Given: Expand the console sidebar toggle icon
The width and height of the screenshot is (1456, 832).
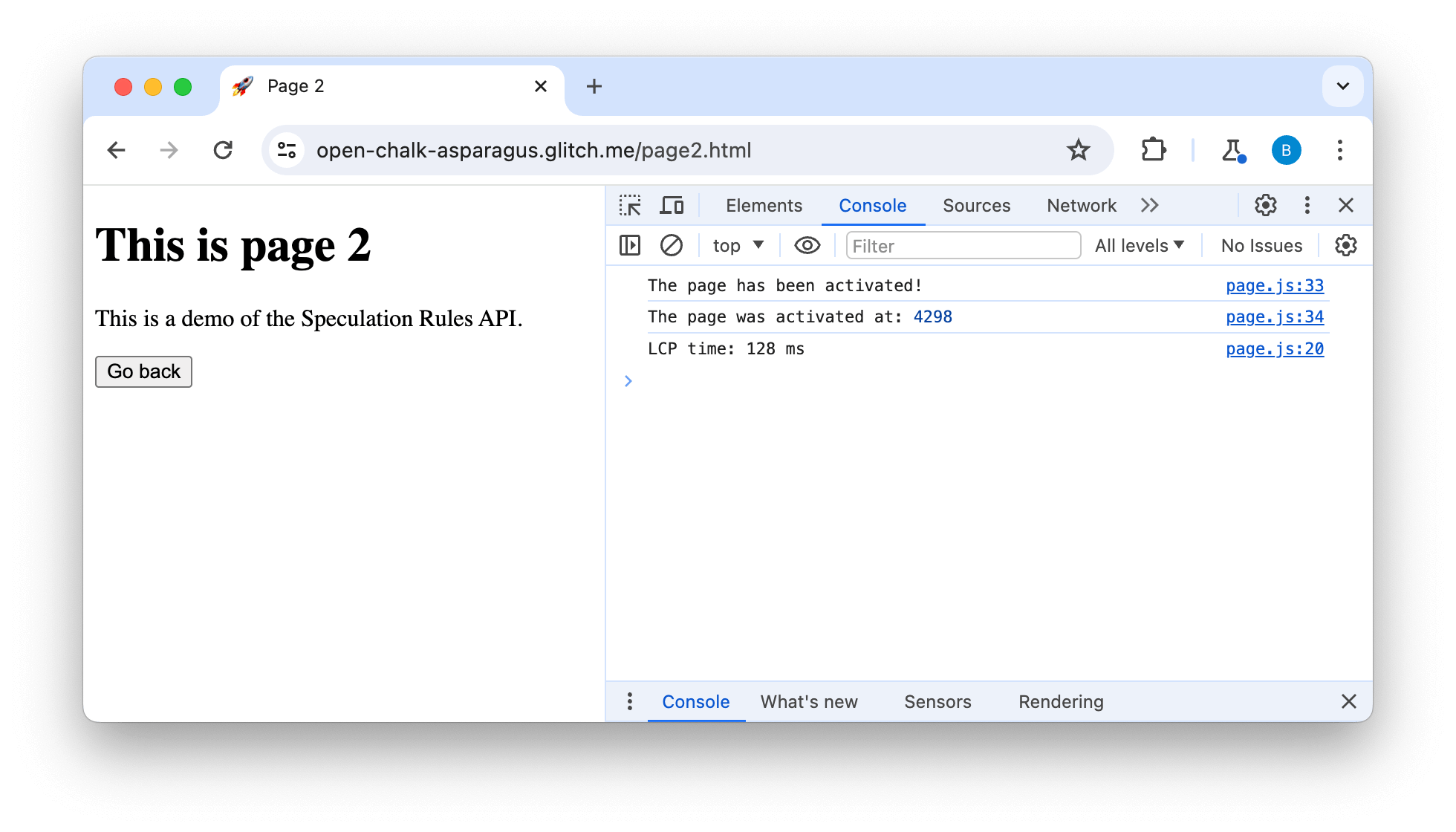Looking at the screenshot, I should 630,245.
